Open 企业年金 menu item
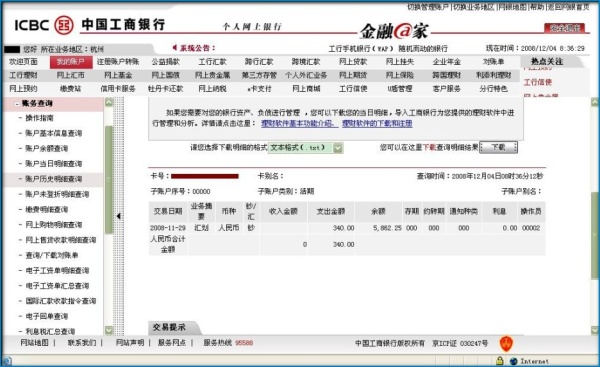 coord(447,62)
